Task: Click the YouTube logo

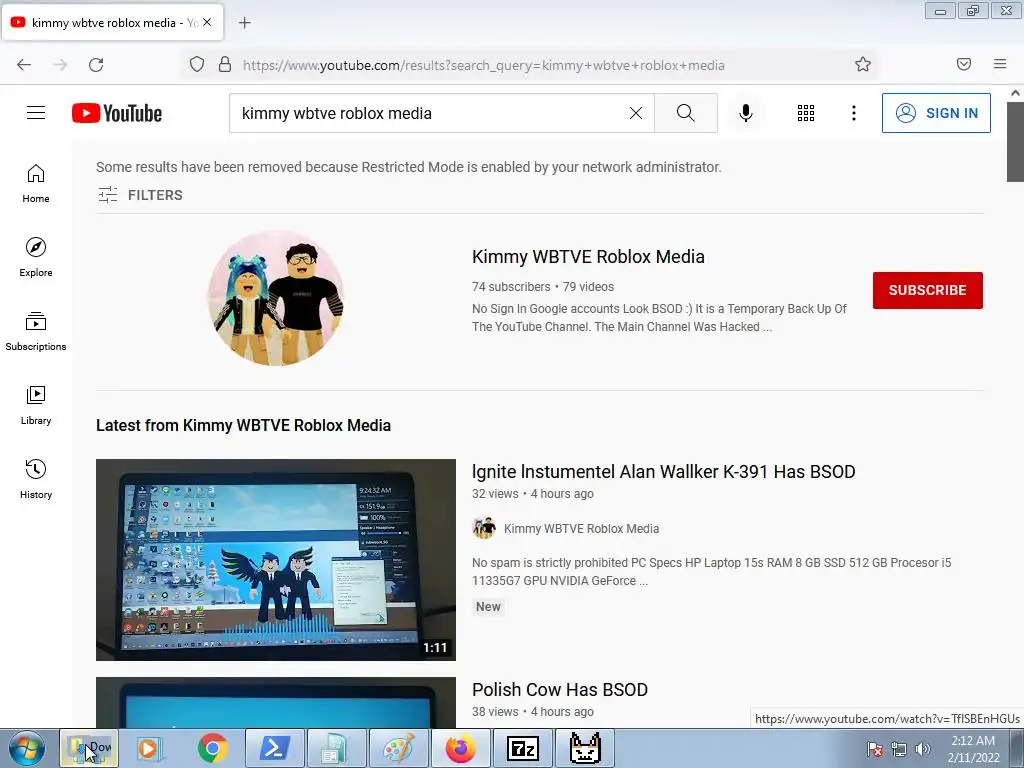Action: point(117,113)
